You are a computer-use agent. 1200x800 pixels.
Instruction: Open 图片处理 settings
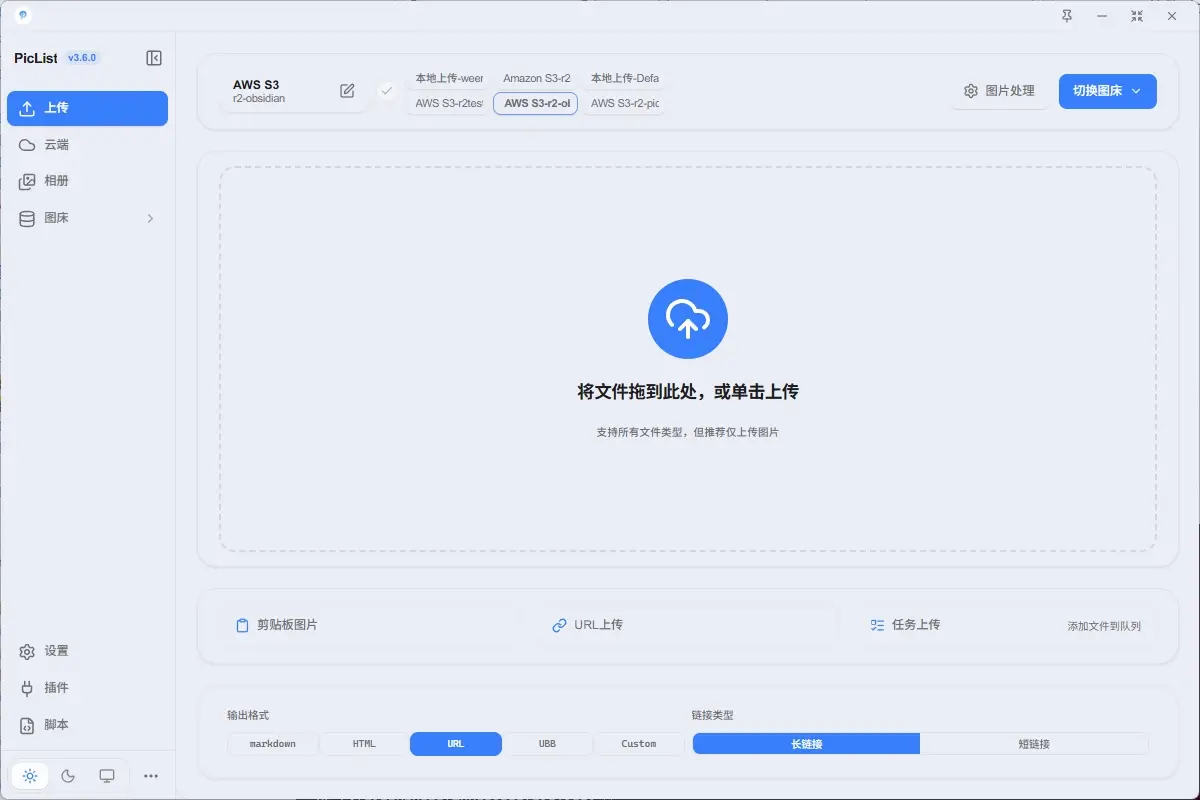pyautogui.click(x=999, y=91)
